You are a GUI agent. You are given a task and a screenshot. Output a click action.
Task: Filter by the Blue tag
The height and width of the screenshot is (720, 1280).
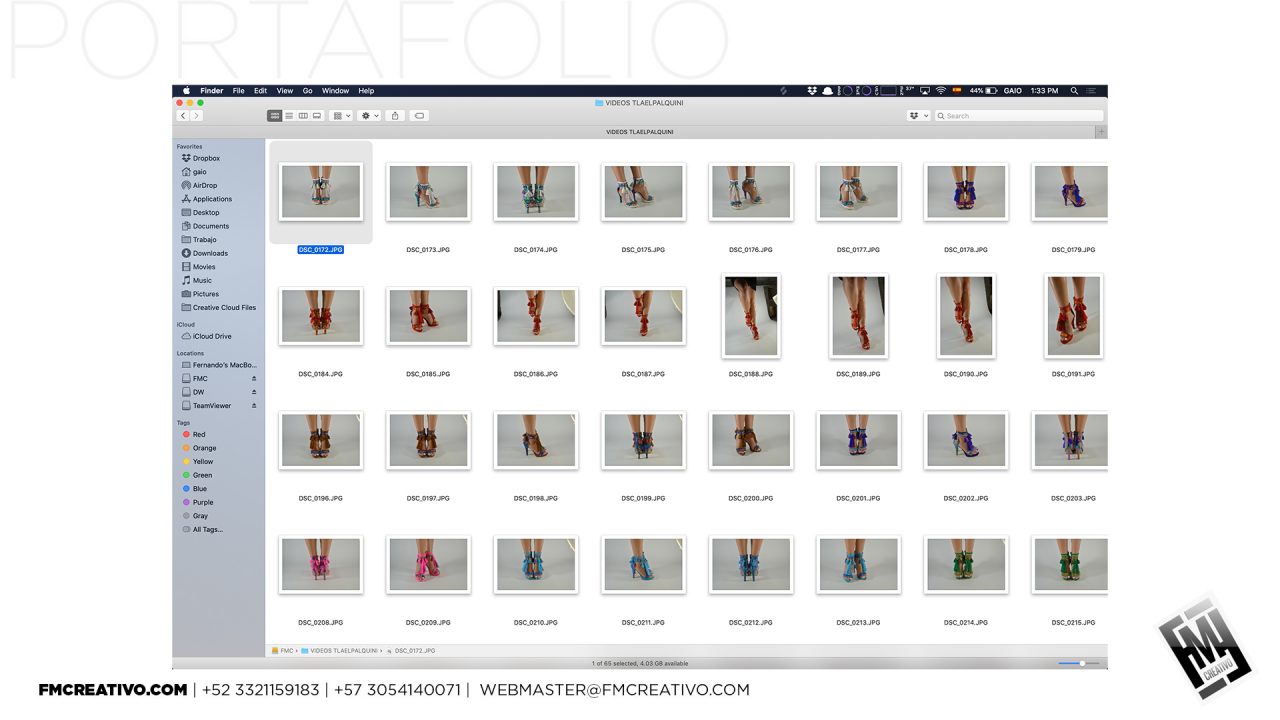pyautogui.click(x=195, y=489)
